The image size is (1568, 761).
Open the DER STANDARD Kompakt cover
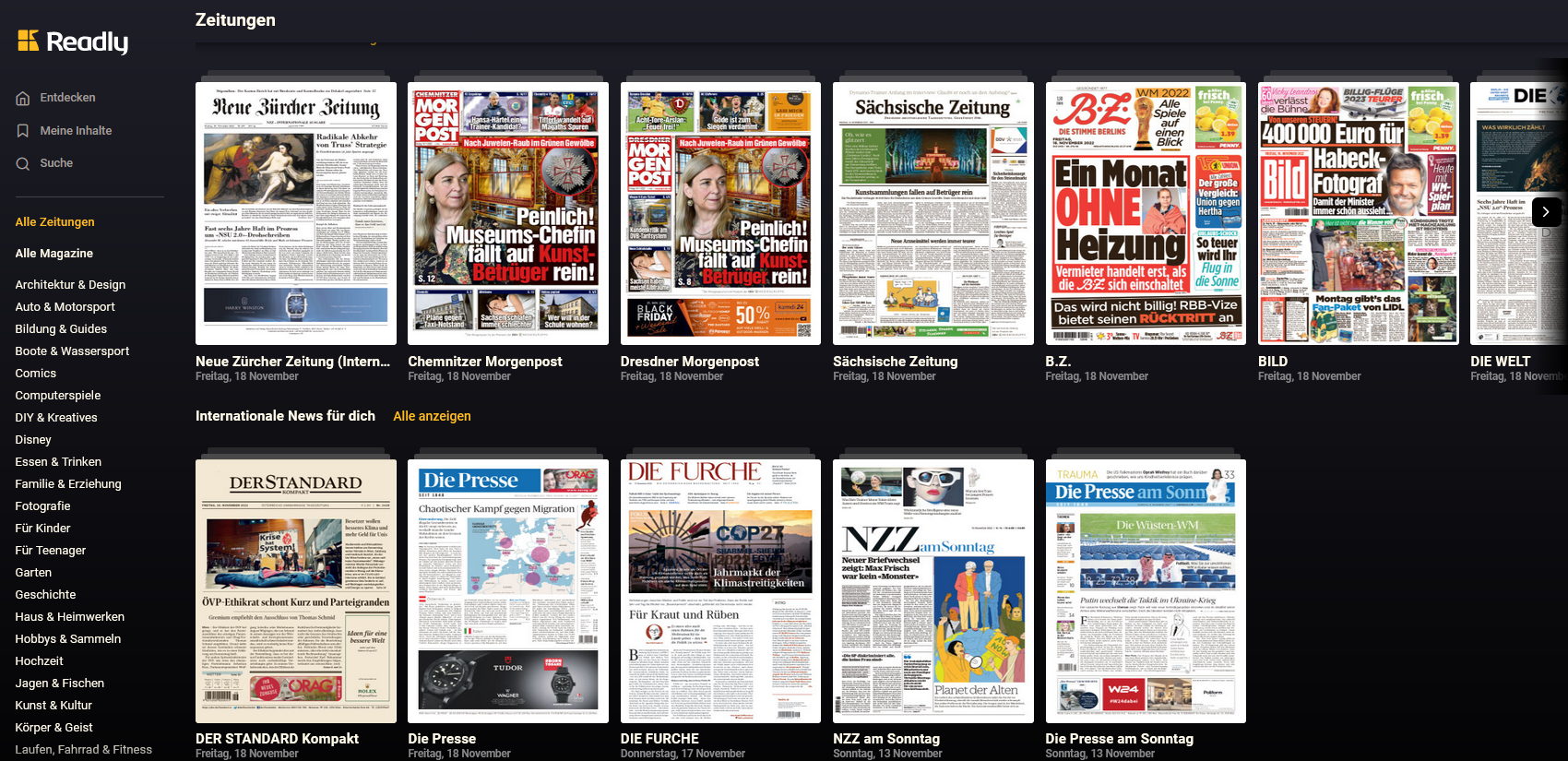(296, 591)
